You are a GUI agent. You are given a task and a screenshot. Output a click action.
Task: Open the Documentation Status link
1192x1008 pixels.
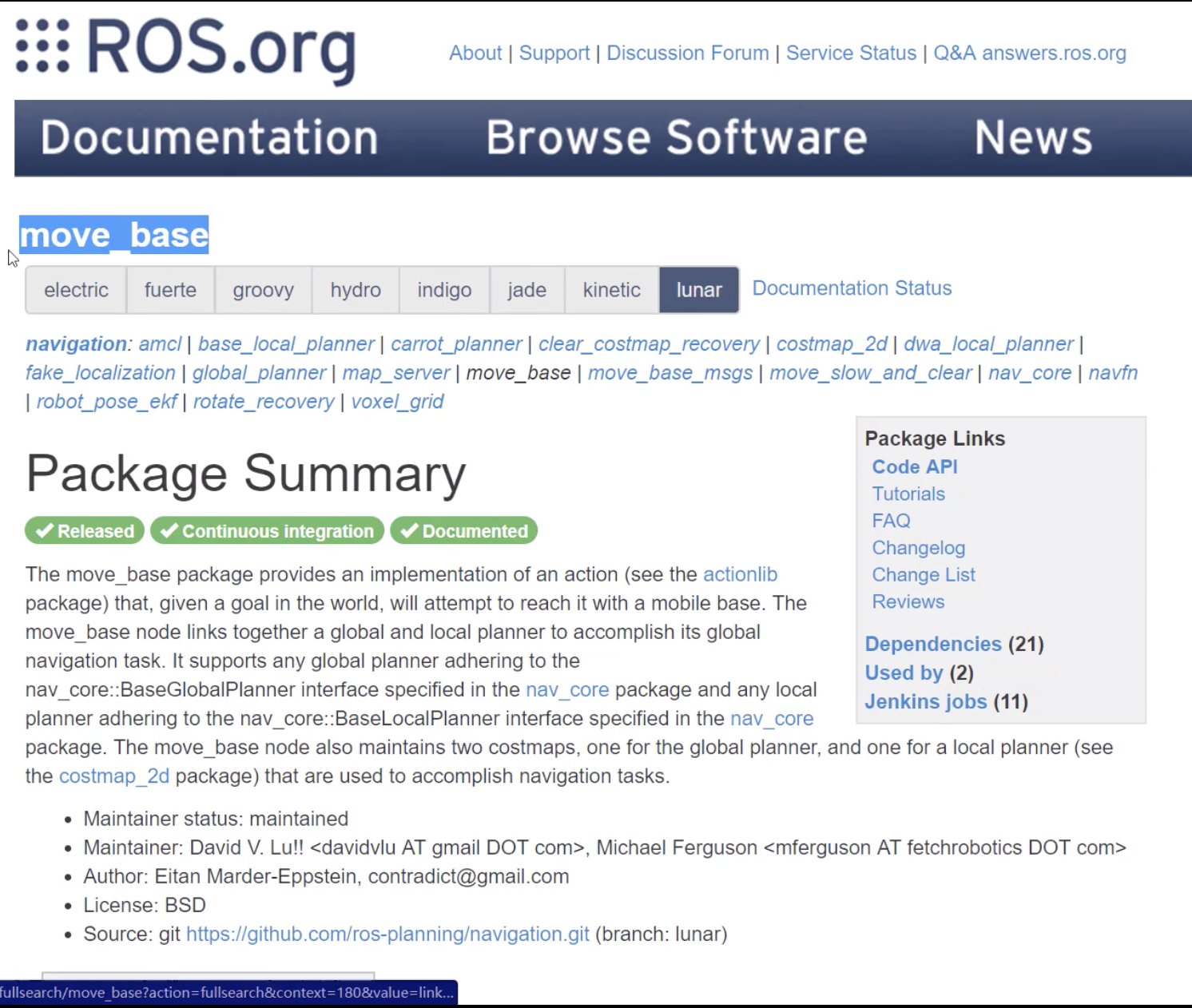tap(852, 288)
